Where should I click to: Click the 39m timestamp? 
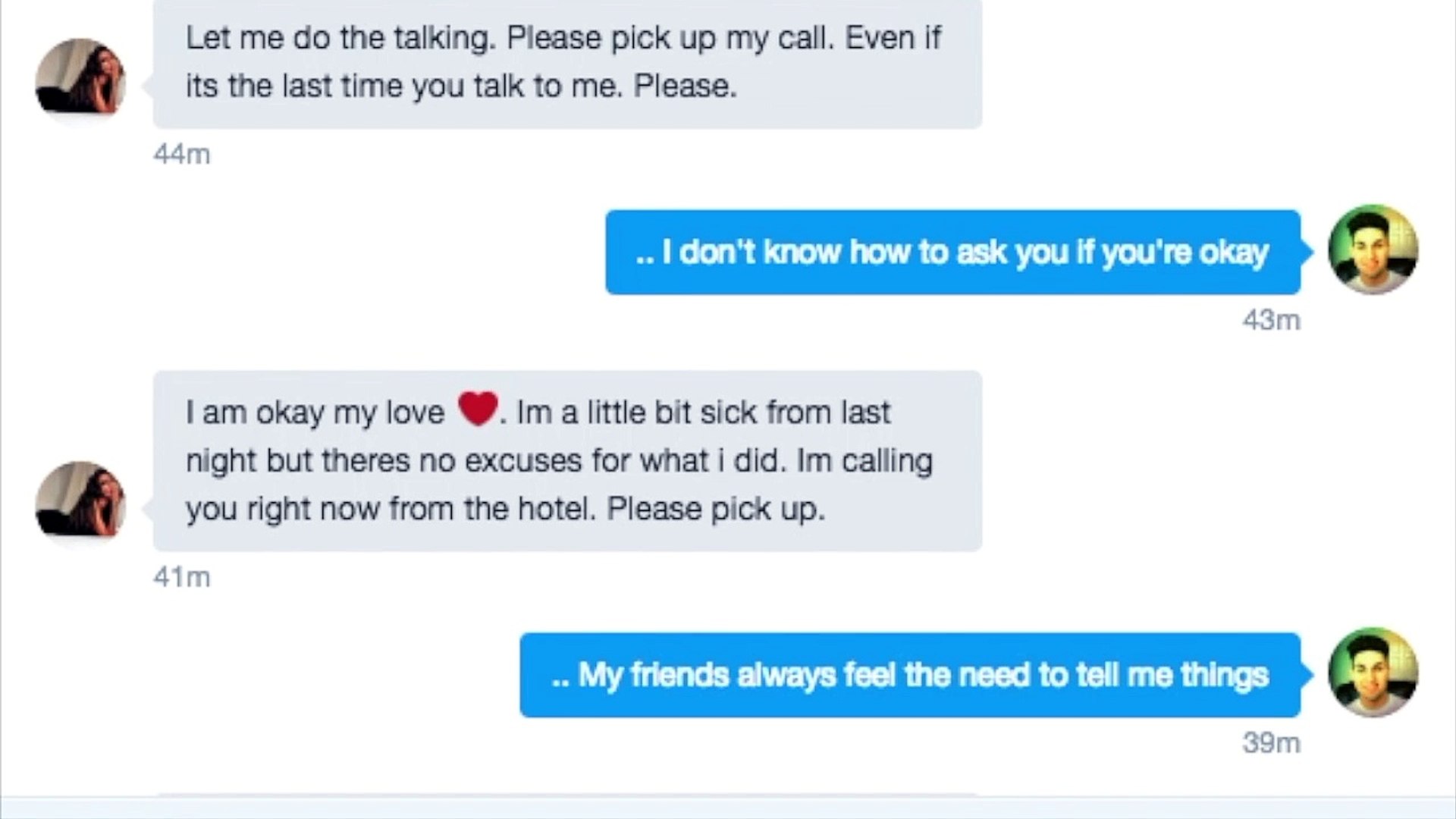tap(1271, 743)
